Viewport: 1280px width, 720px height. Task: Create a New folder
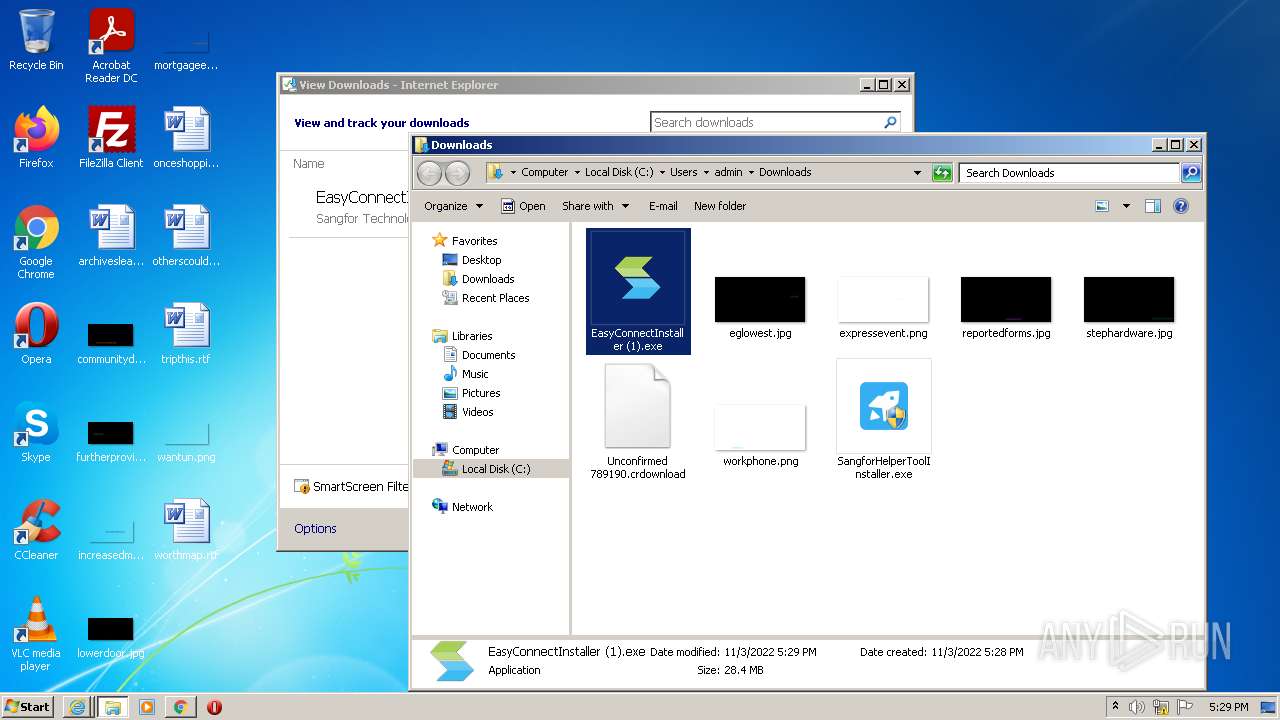(720, 206)
